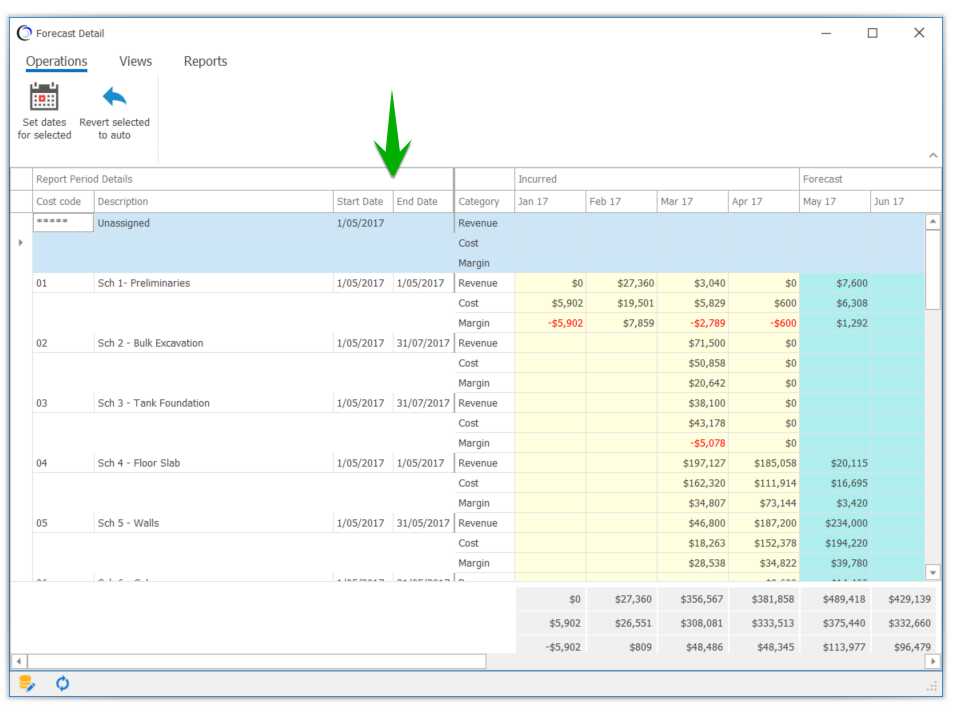Click cost code 01 cell
Image resolution: width=956 pixels, height=705 pixels.
coord(63,283)
